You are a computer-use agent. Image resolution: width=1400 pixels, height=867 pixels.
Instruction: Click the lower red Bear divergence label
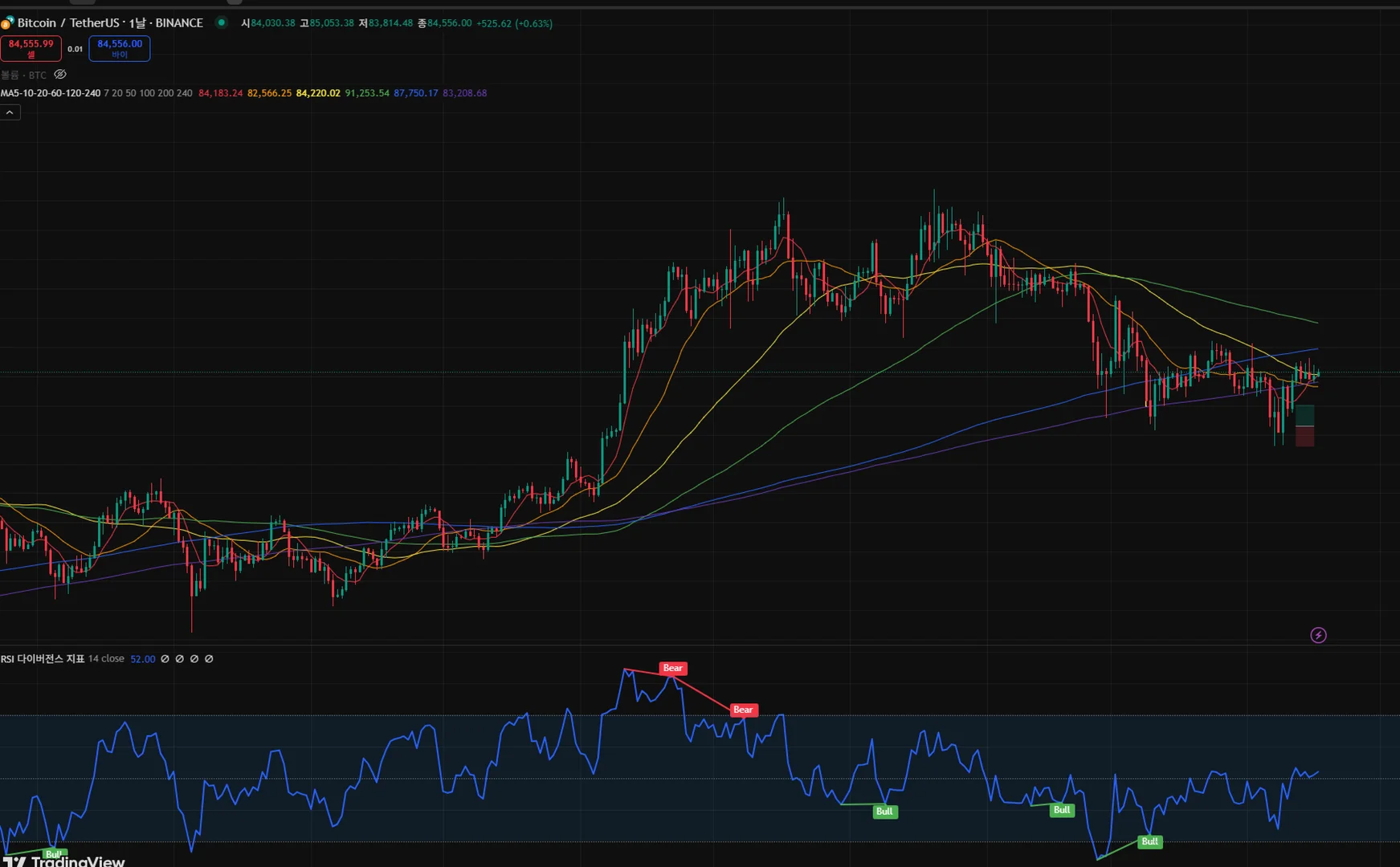(743, 710)
